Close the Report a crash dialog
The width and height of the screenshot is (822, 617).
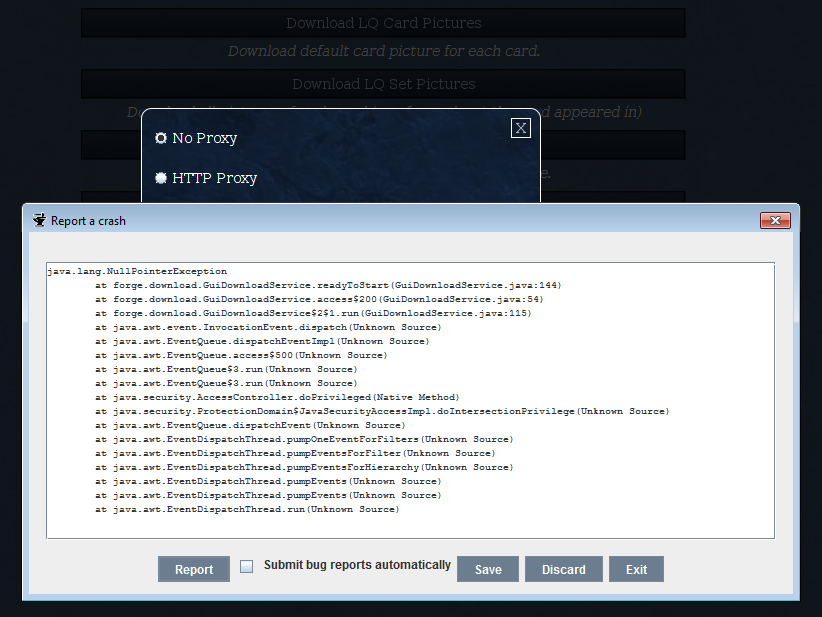click(x=775, y=220)
